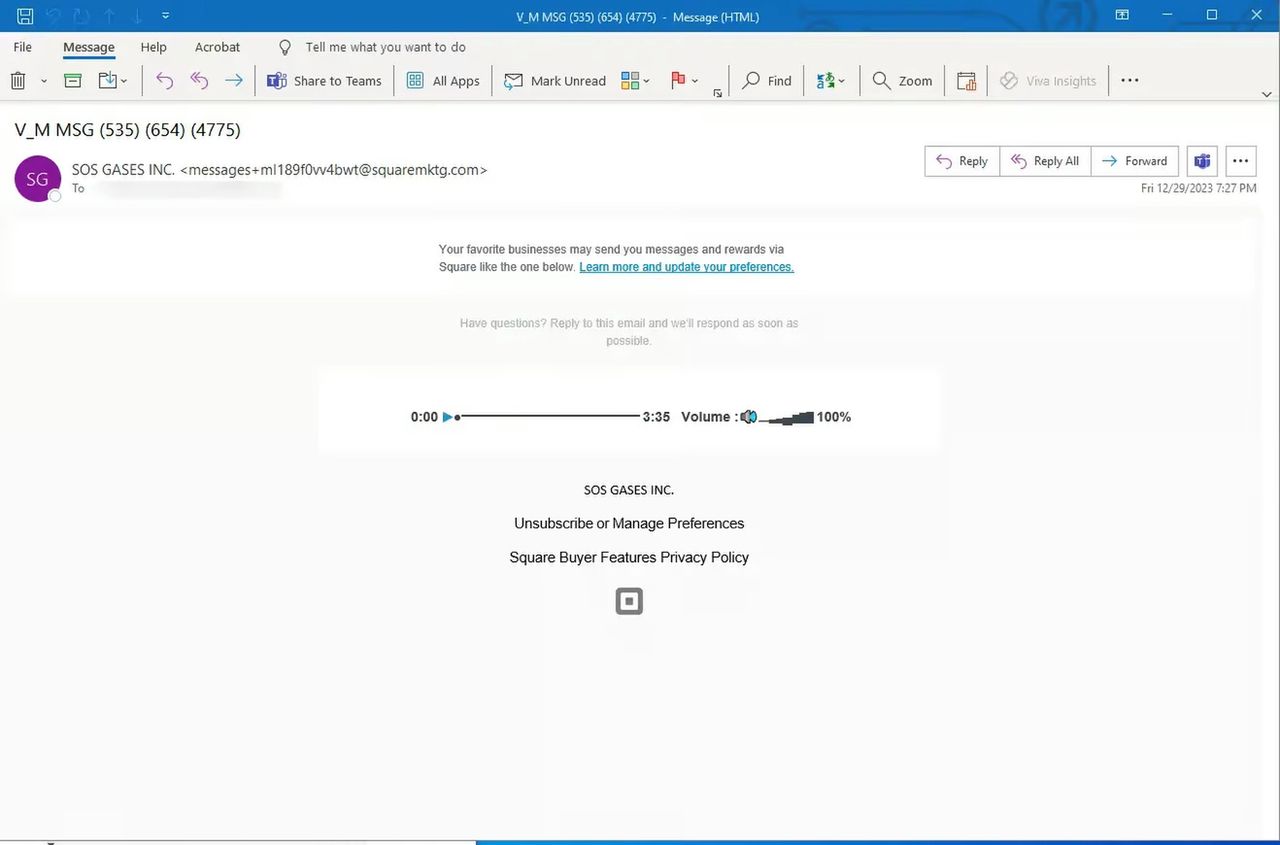1280x845 pixels.
Task: Share message to Teams
Action: click(x=324, y=81)
